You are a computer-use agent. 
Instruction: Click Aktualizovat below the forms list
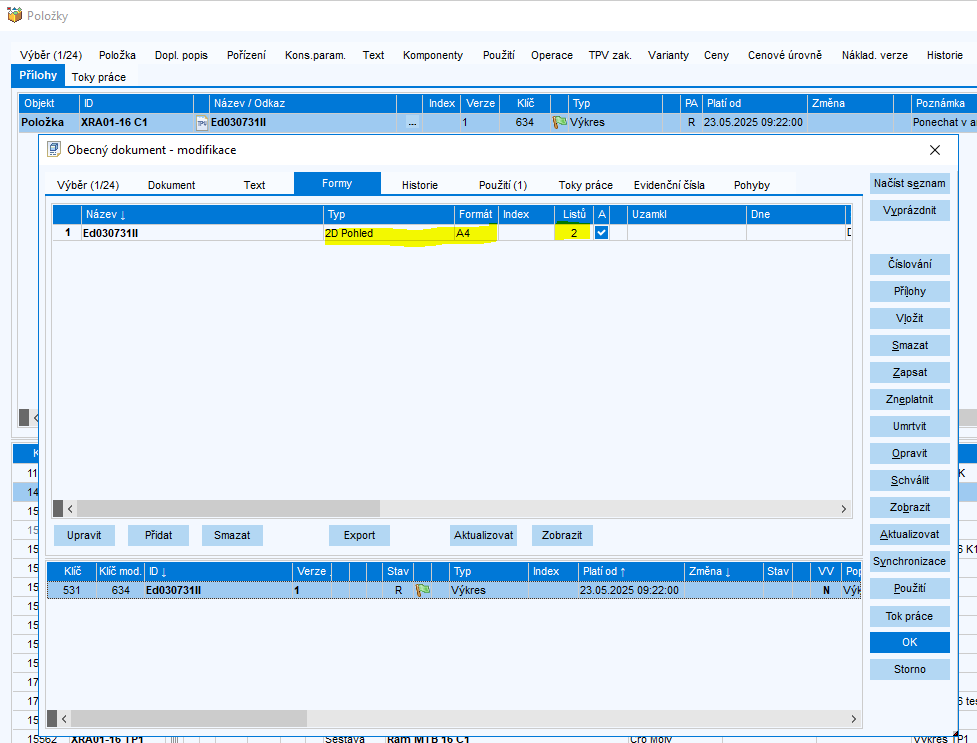coord(484,535)
